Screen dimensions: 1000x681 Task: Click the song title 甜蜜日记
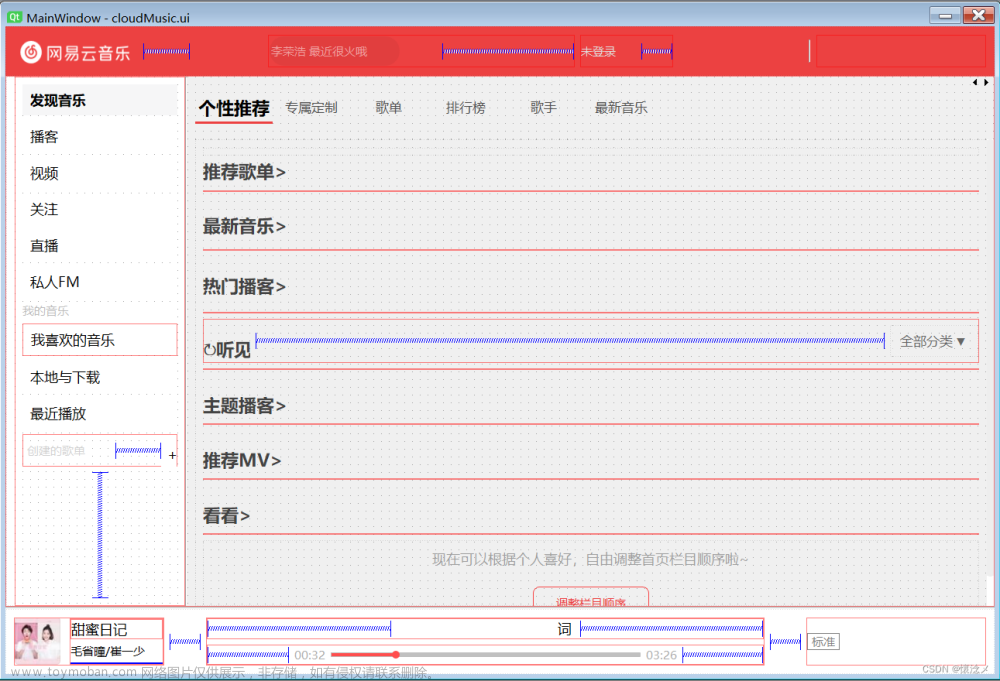coord(99,630)
